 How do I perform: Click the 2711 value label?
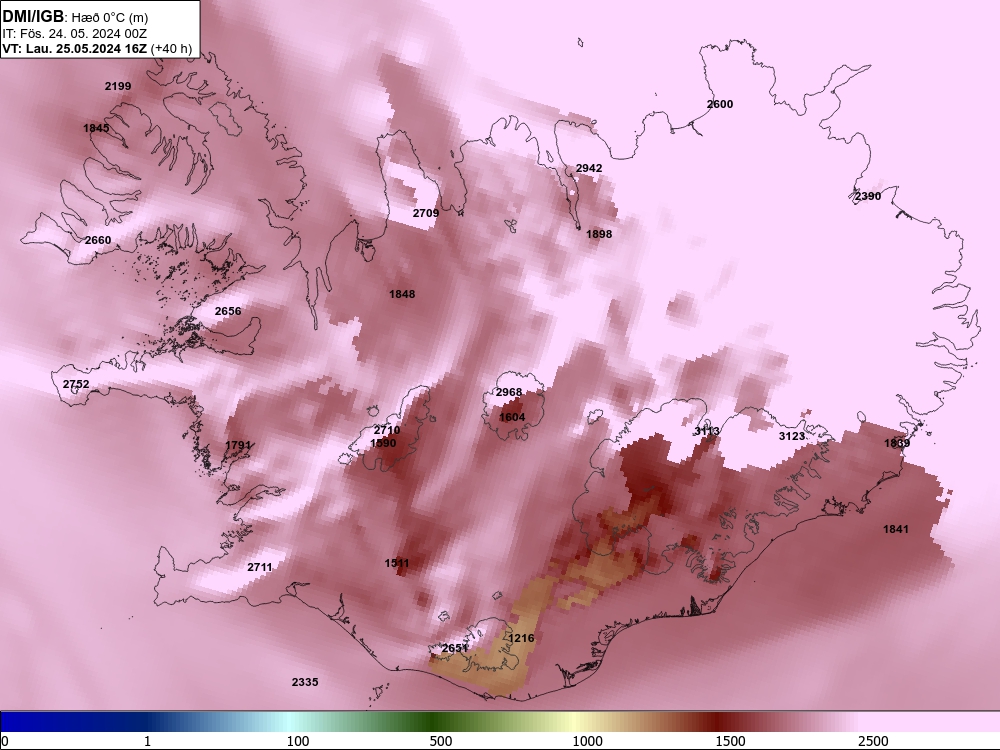point(260,567)
